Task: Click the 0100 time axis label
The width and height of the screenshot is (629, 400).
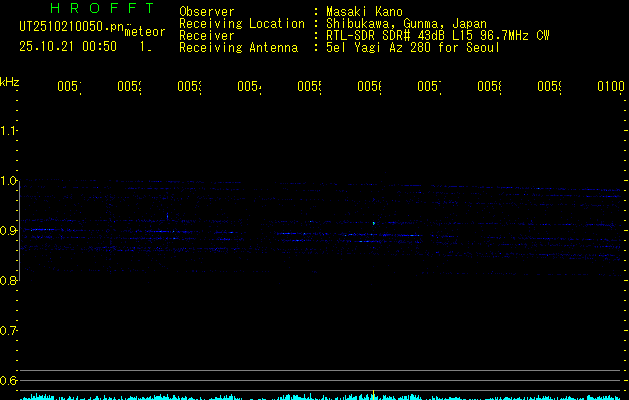Action: pyautogui.click(x=611, y=86)
